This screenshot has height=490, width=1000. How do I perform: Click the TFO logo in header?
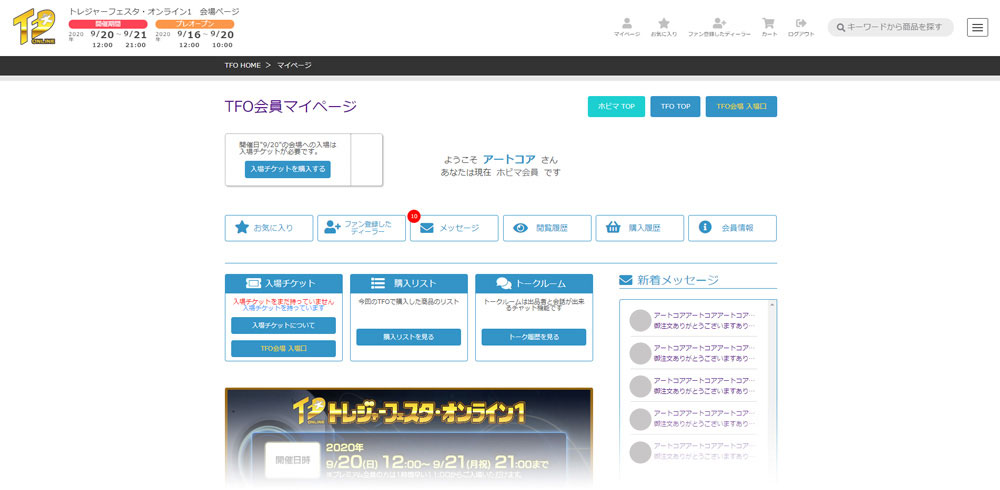click(34, 27)
